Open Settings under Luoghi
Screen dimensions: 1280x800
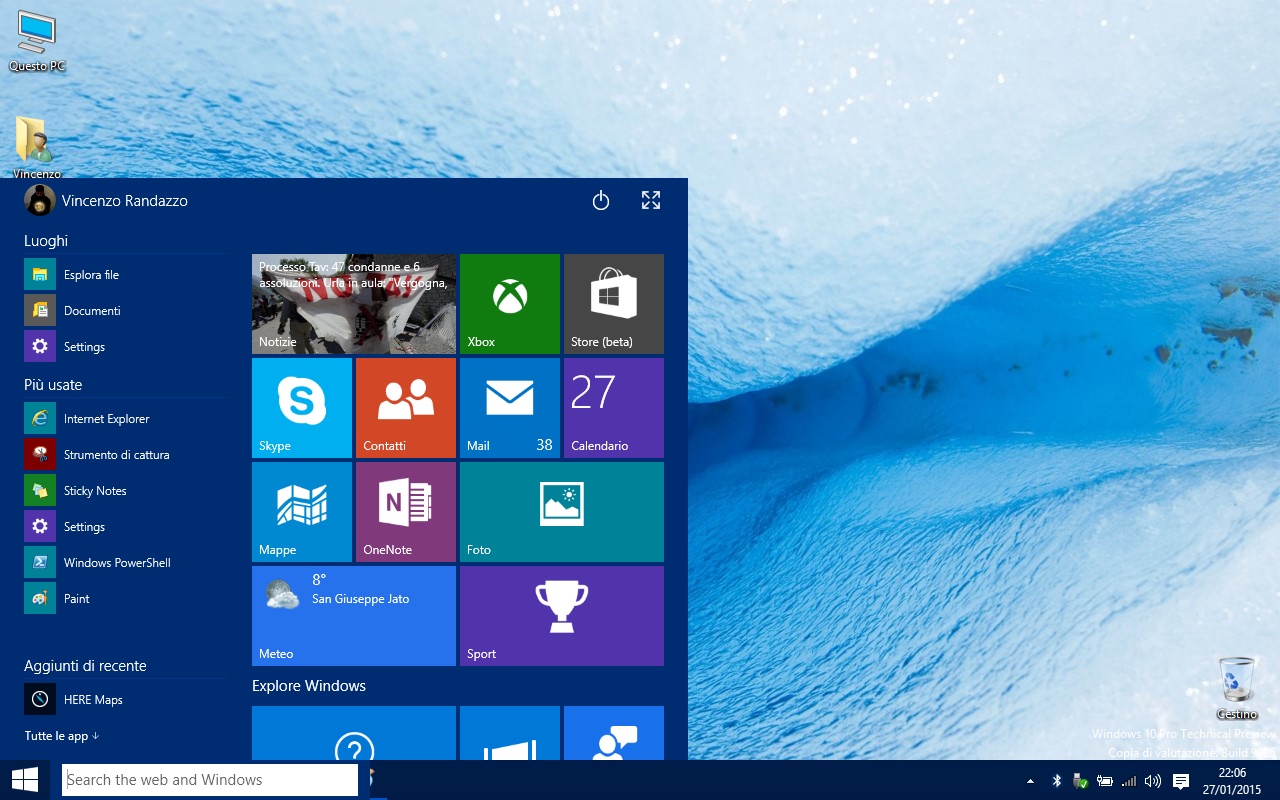coord(124,347)
